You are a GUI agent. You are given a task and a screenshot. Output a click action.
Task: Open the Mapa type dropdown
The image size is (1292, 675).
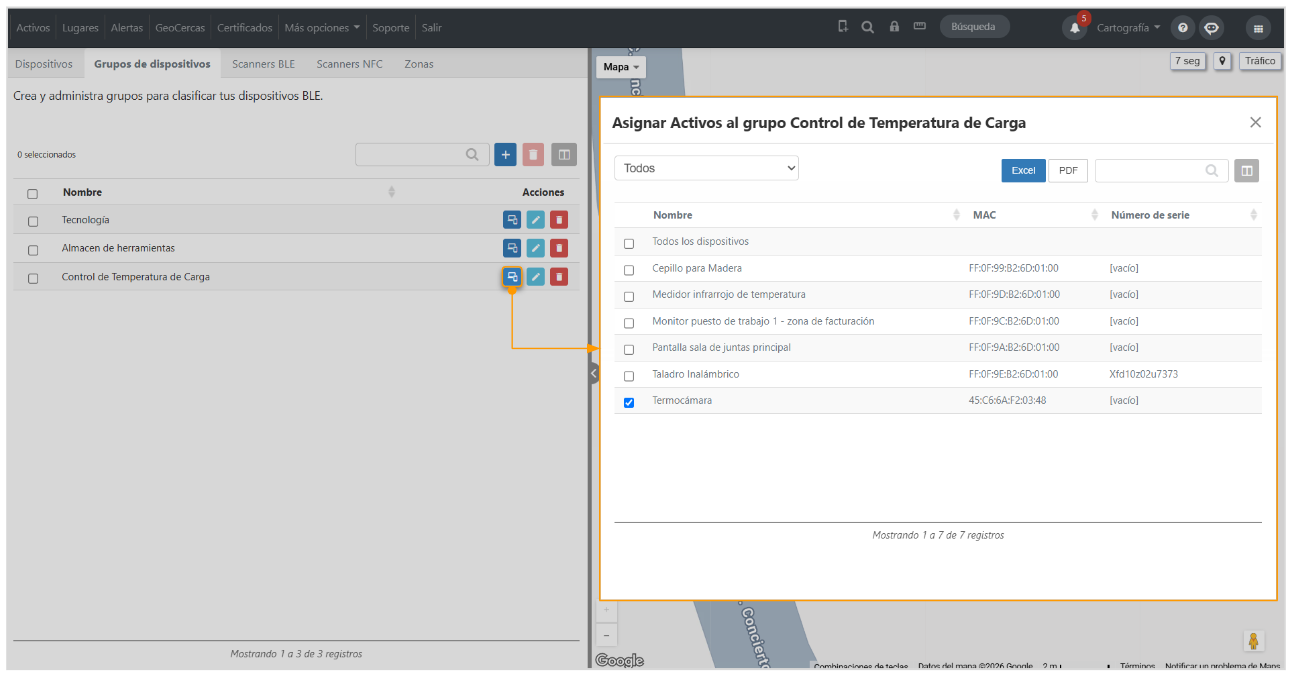click(621, 67)
